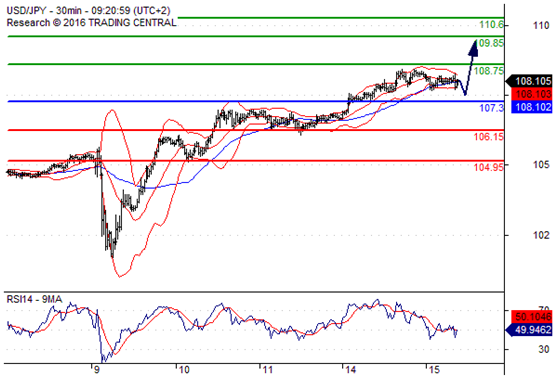This screenshot has width=558, height=378.
Task: Click the 108.75 resistance level label
Action: point(489,71)
